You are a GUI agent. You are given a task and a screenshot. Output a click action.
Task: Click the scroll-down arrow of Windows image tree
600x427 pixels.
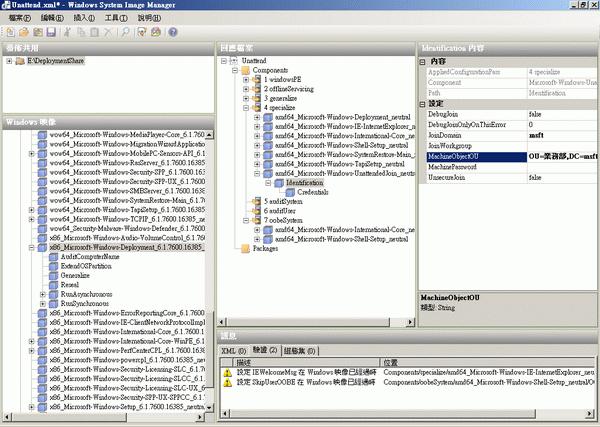click(209, 408)
